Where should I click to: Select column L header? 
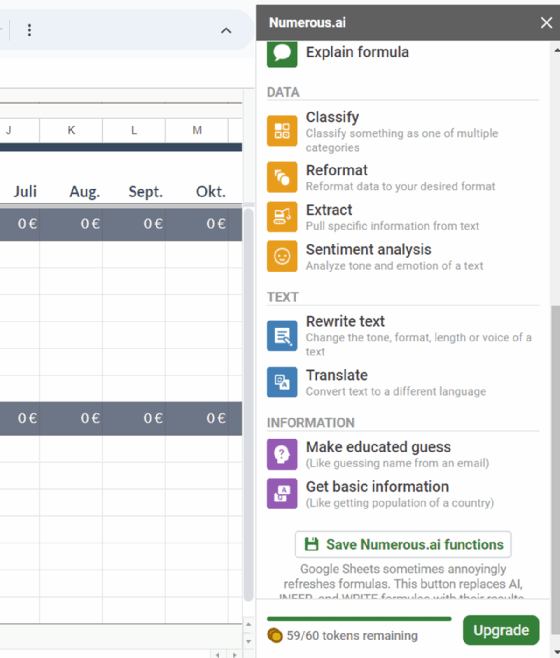click(134, 130)
